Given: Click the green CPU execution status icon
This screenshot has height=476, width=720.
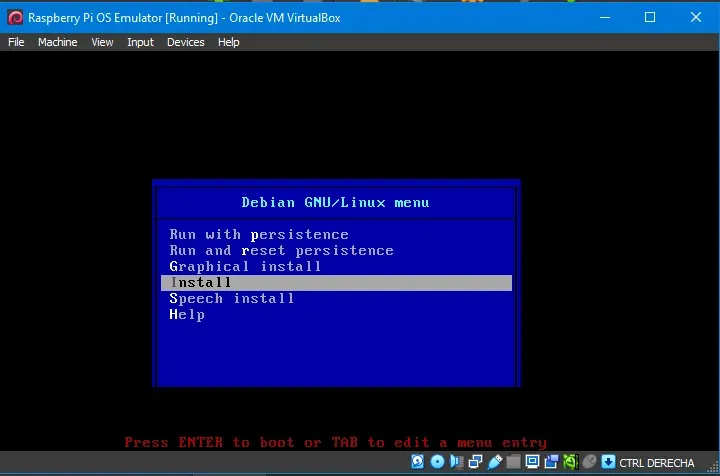Looking at the screenshot, I should [570, 462].
